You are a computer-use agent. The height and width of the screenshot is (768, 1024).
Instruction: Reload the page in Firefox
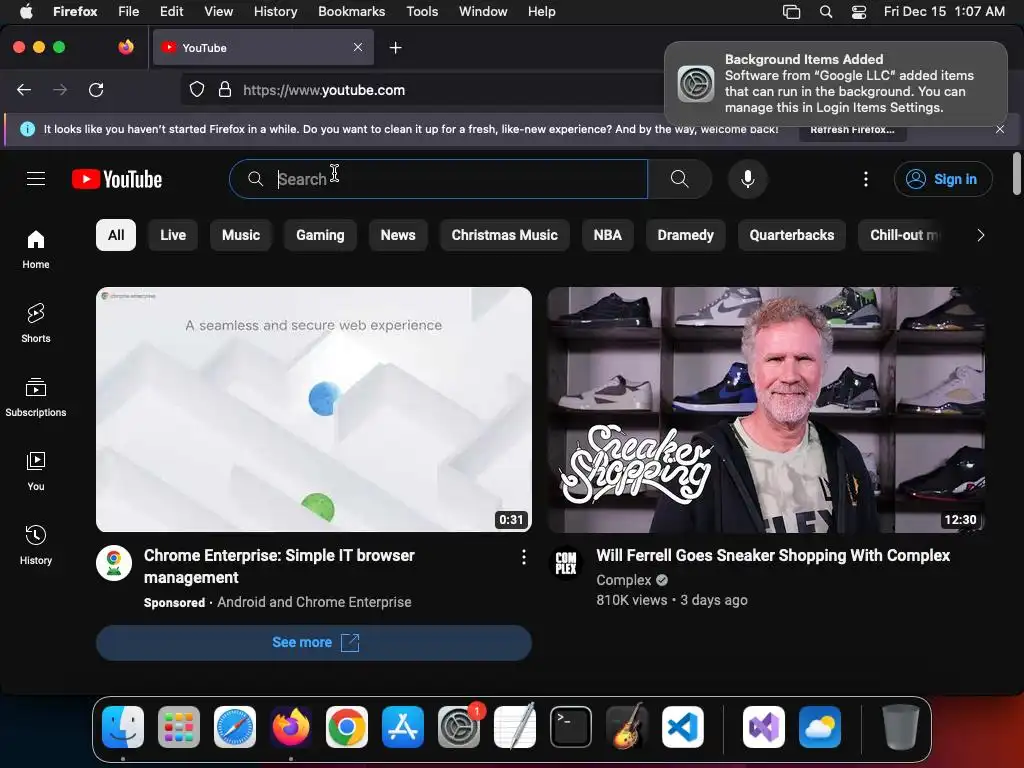[96, 89]
